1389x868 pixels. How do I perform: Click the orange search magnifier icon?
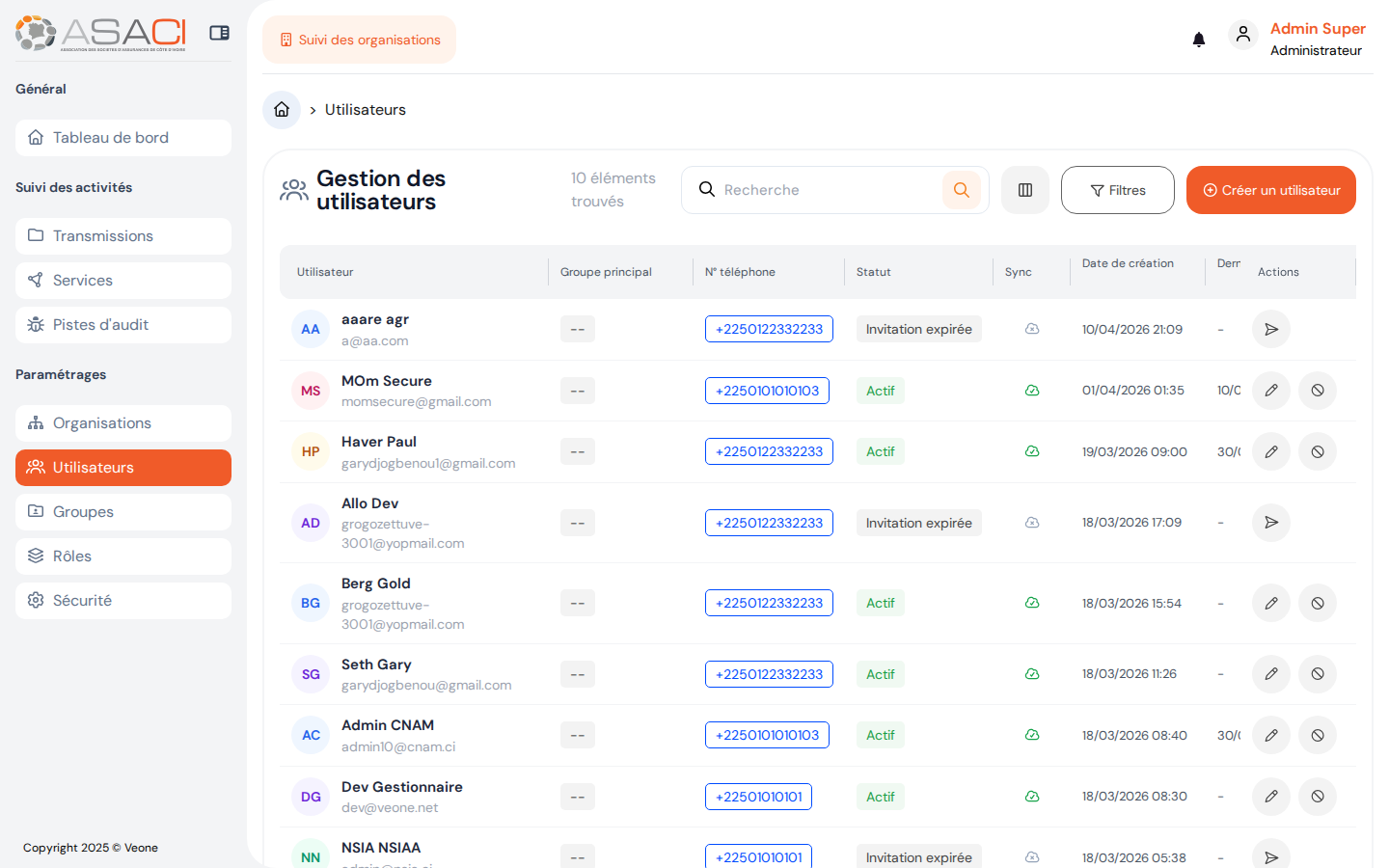(x=961, y=190)
